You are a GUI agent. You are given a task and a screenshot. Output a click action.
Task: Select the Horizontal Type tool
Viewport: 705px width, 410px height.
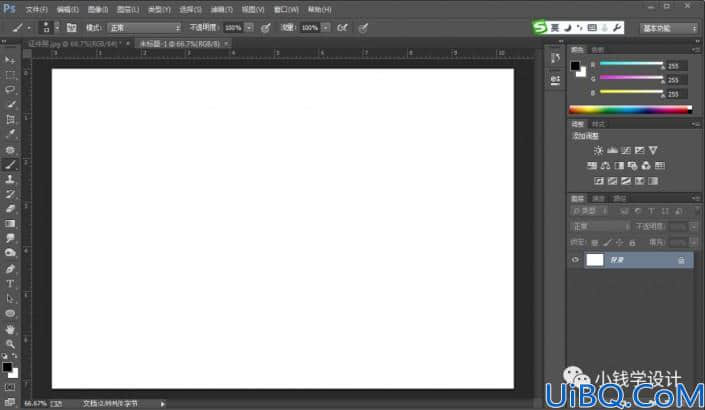10,284
